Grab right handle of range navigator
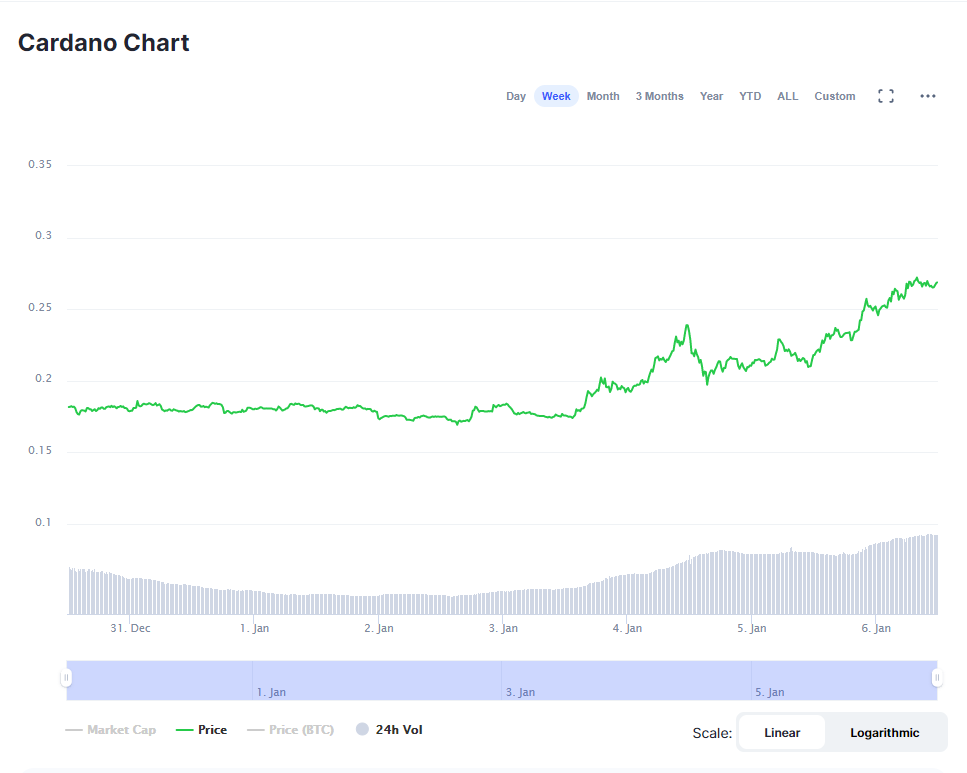967x773 pixels. click(937, 678)
